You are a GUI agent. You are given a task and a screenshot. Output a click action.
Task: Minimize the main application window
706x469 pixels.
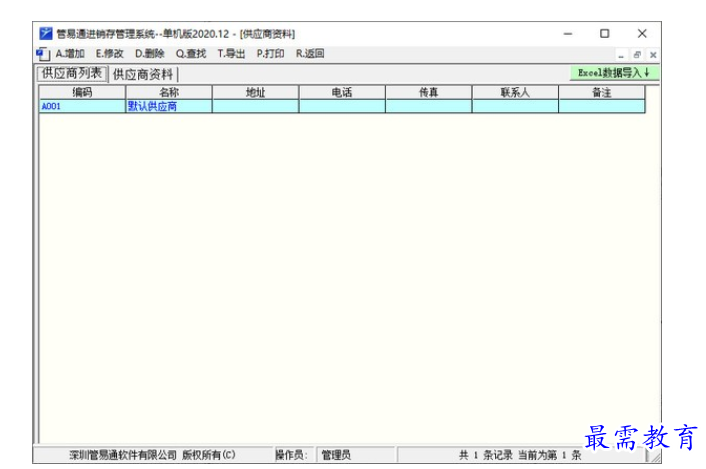point(568,34)
